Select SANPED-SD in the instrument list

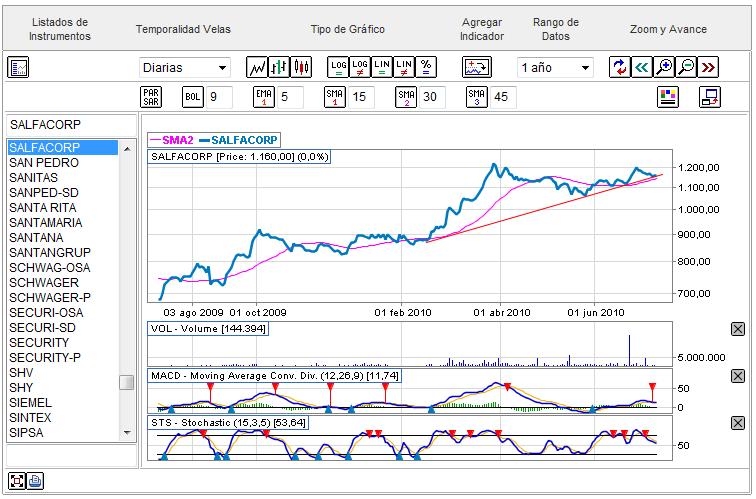(63, 192)
